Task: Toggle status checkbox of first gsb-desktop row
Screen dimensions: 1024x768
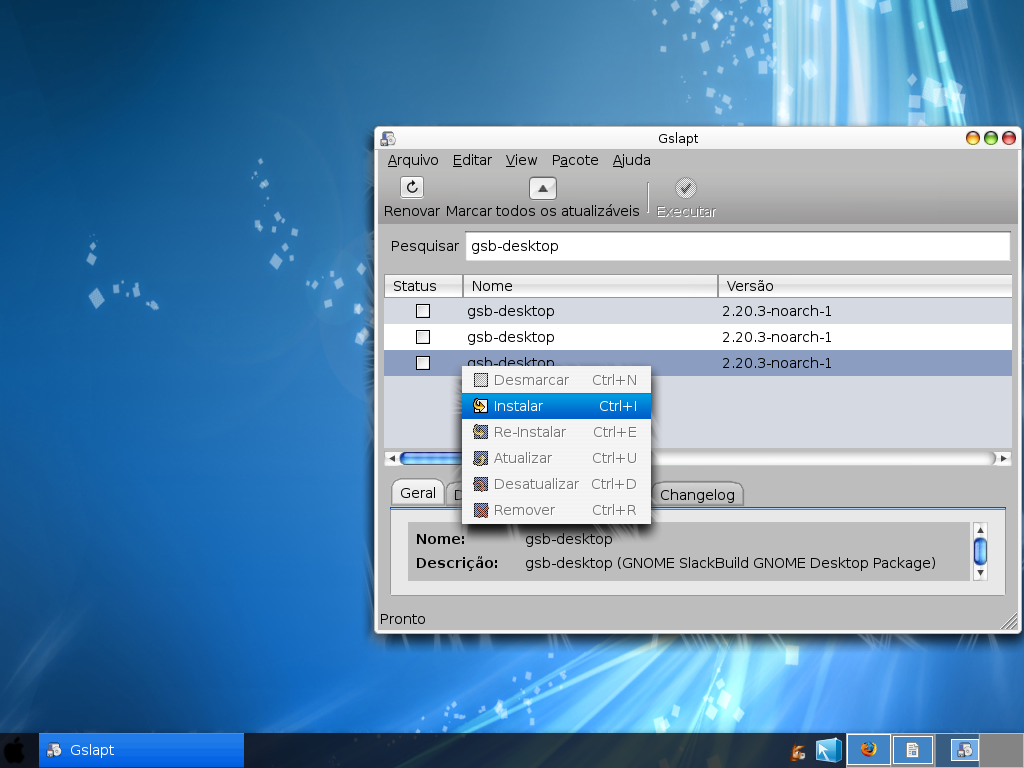Action: (x=423, y=311)
